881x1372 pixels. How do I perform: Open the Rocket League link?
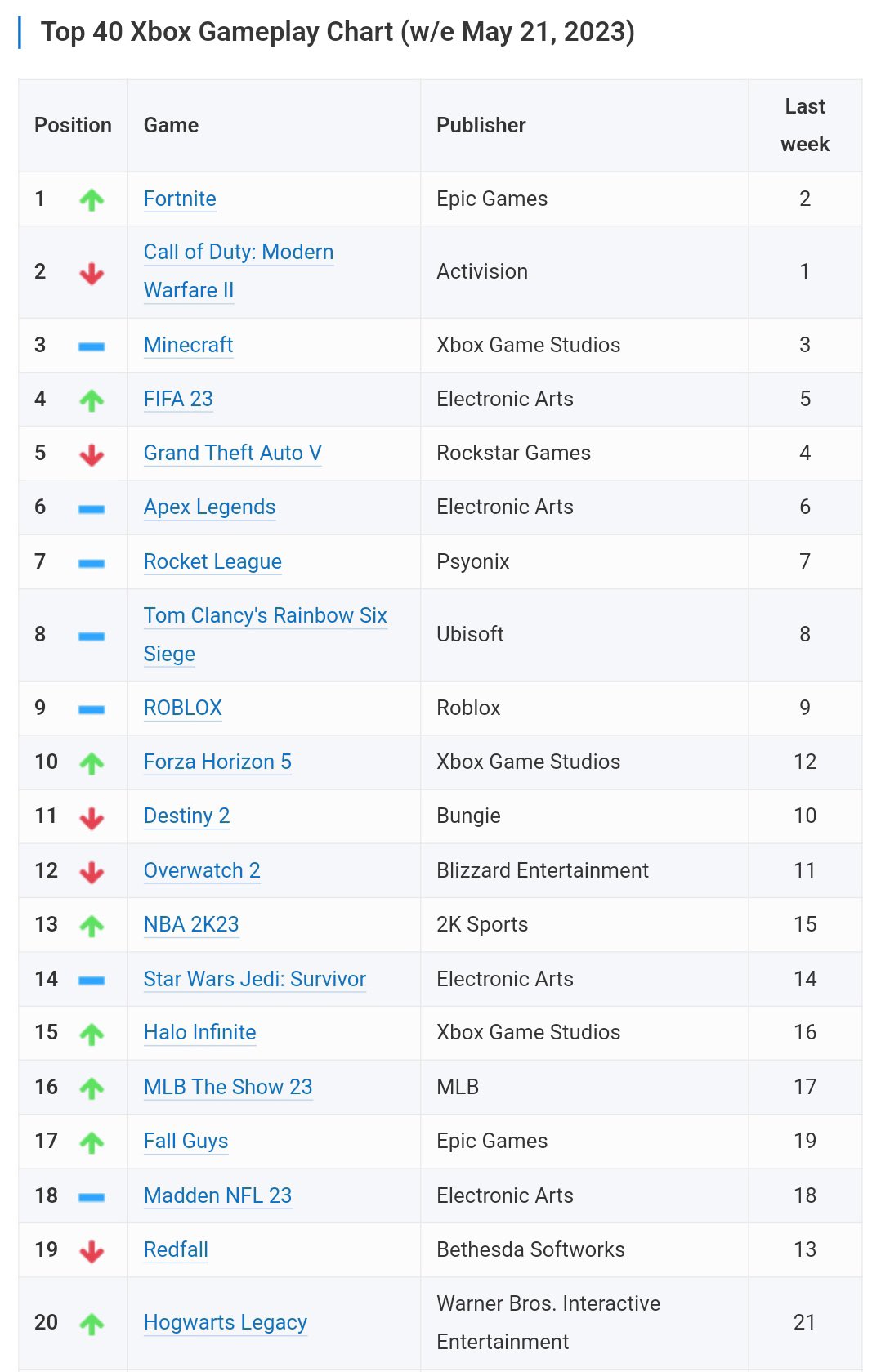212,561
